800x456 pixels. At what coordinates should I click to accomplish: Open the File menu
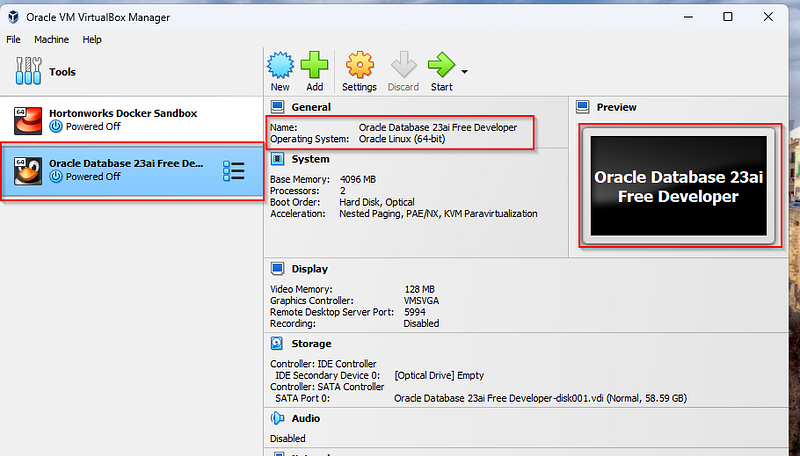[x=13, y=39]
